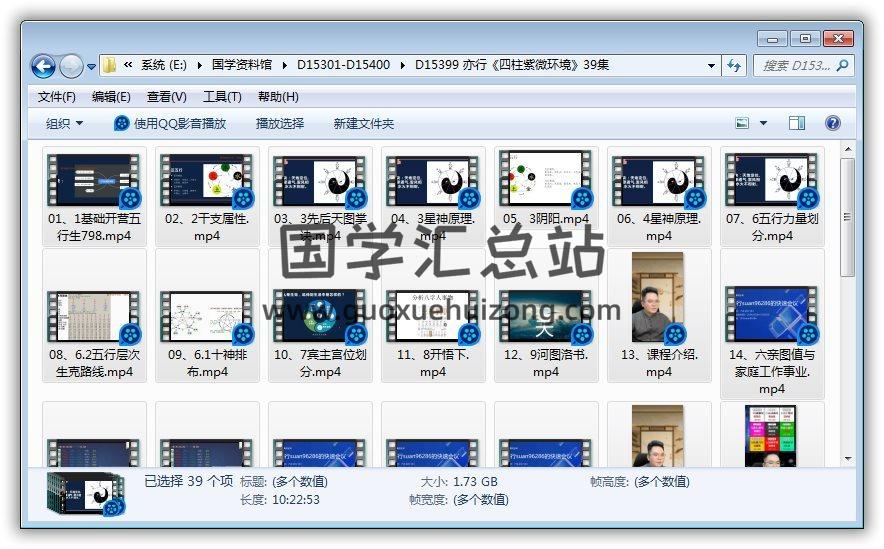Expand arrow after D15301-D15400 path segment

click(403, 65)
